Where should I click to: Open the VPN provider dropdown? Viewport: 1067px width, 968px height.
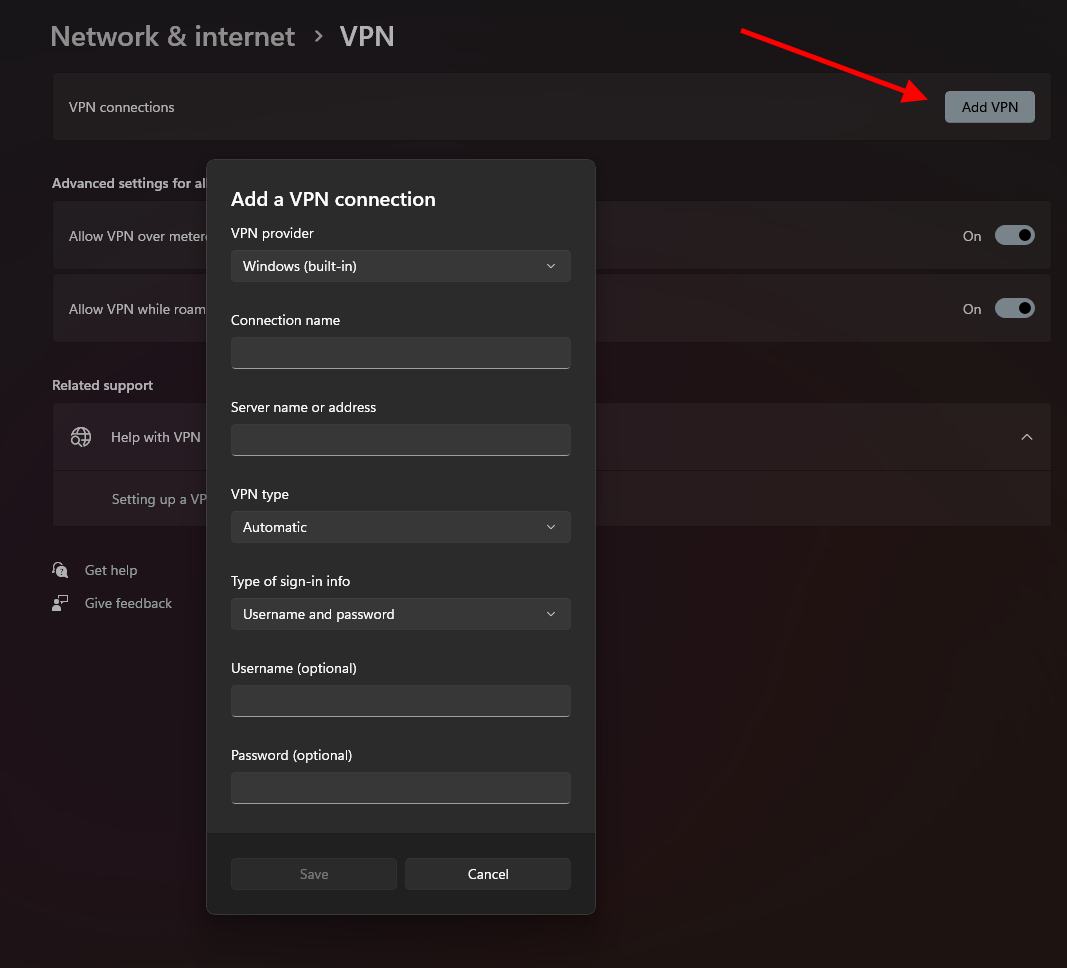[x=400, y=266]
